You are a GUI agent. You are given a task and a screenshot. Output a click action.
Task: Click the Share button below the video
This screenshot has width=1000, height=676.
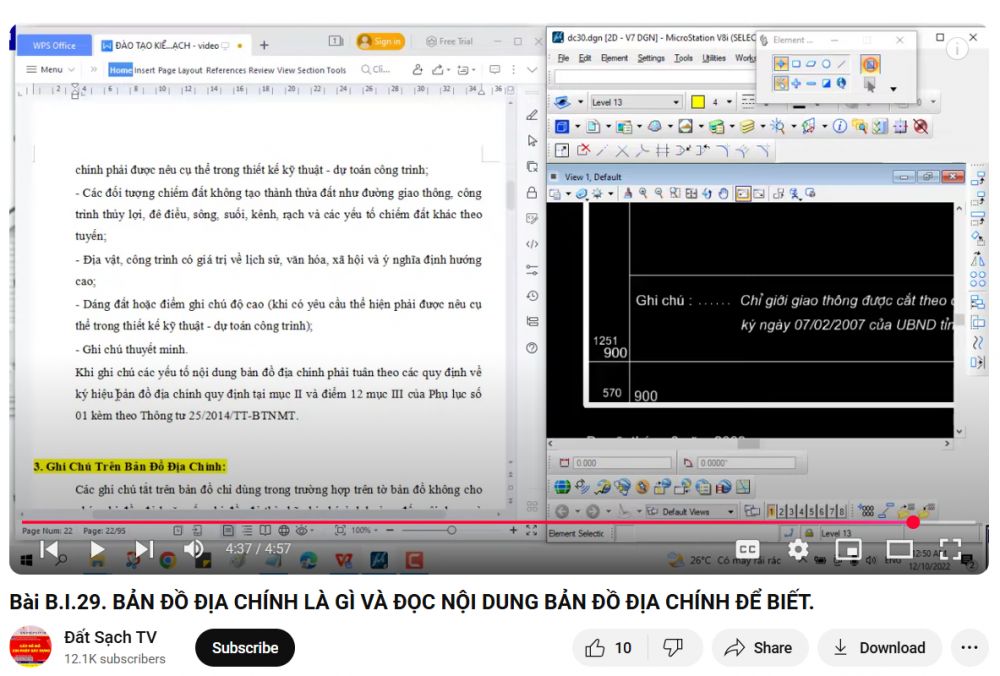pos(760,647)
